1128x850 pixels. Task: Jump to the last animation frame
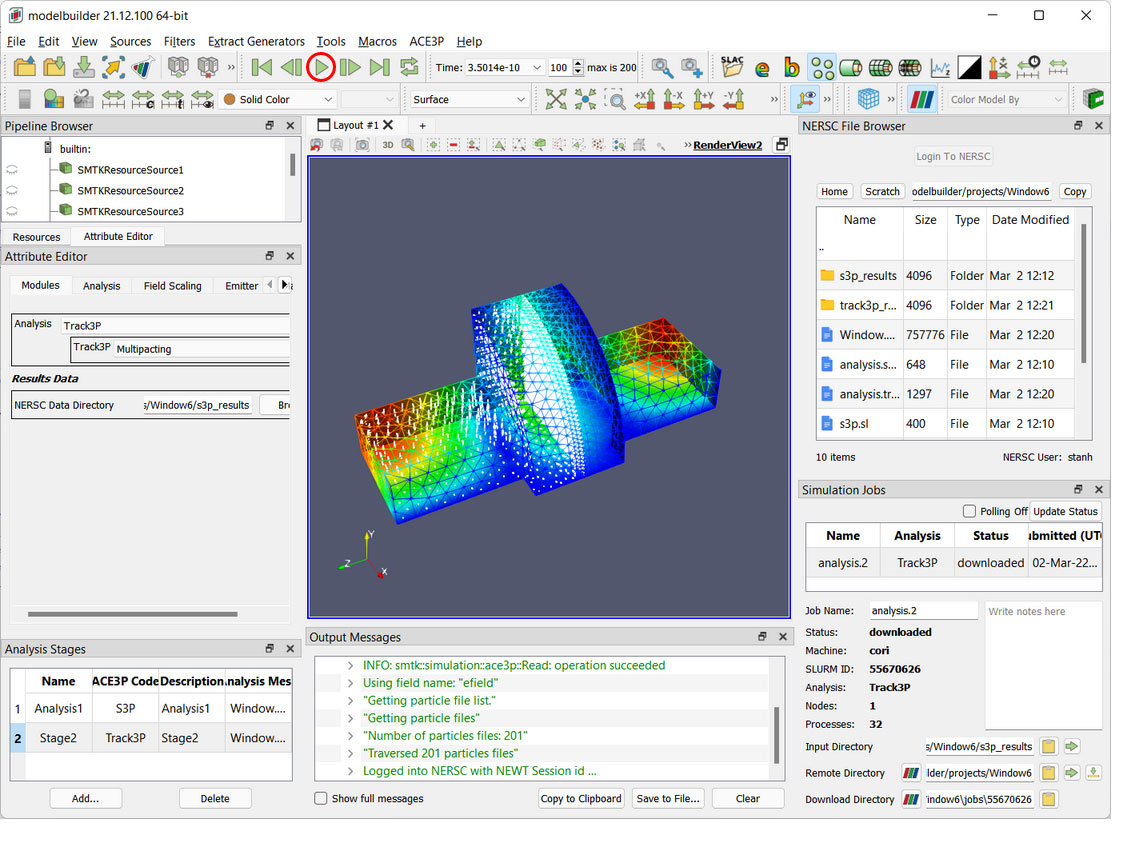[x=379, y=68]
